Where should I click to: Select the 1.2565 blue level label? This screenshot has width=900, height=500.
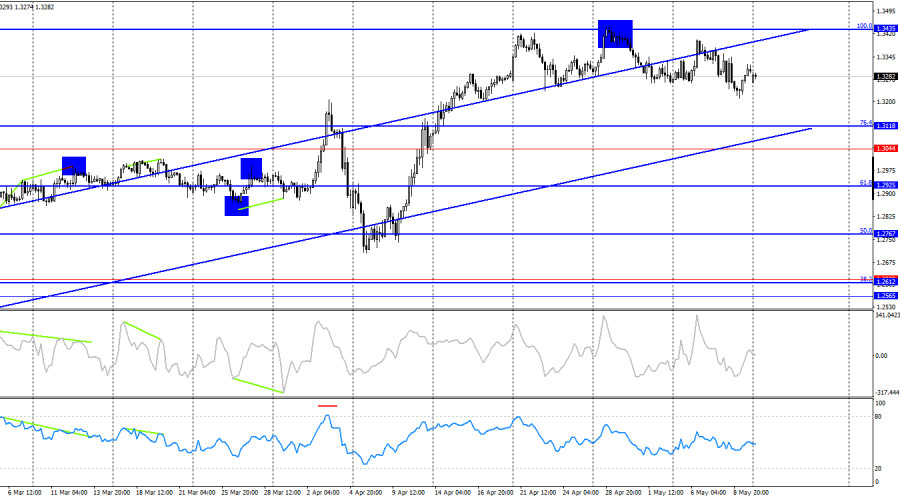pos(886,296)
